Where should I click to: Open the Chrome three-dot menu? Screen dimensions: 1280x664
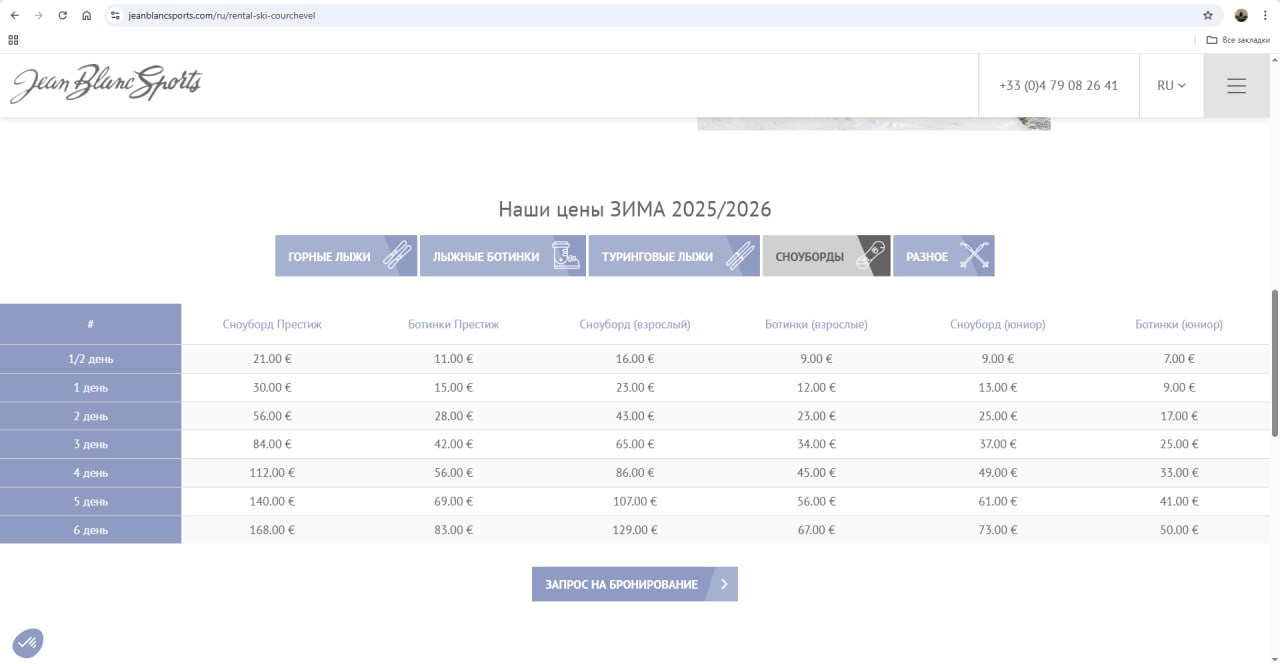[x=1265, y=15]
